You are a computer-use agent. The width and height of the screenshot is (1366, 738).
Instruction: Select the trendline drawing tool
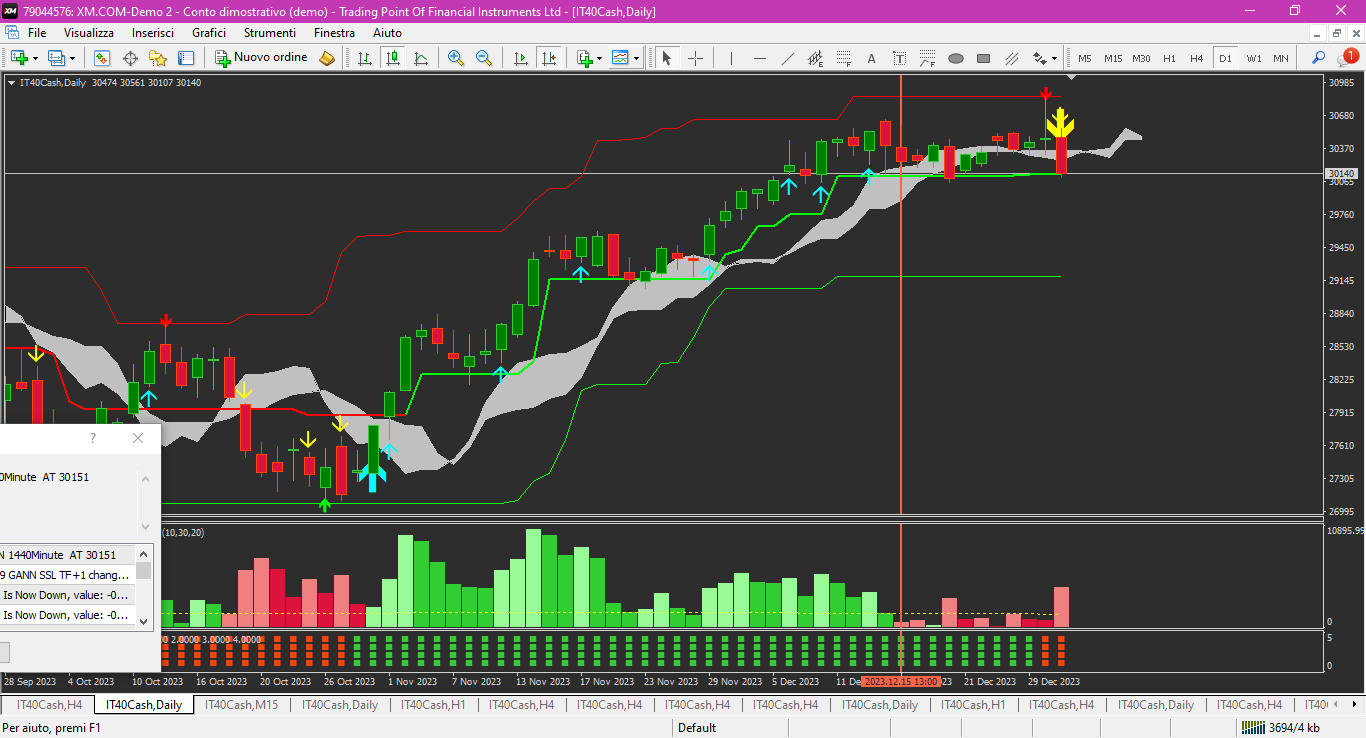pos(788,58)
